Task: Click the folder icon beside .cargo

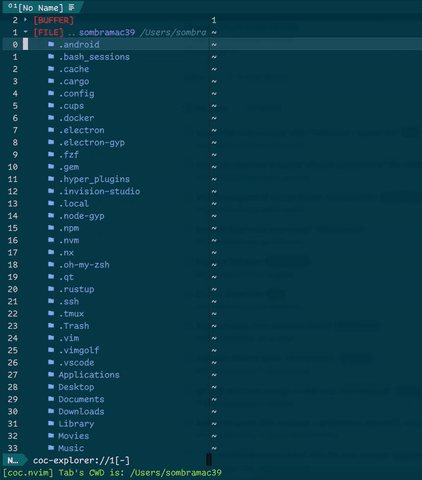Action: (x=51, y=81)
